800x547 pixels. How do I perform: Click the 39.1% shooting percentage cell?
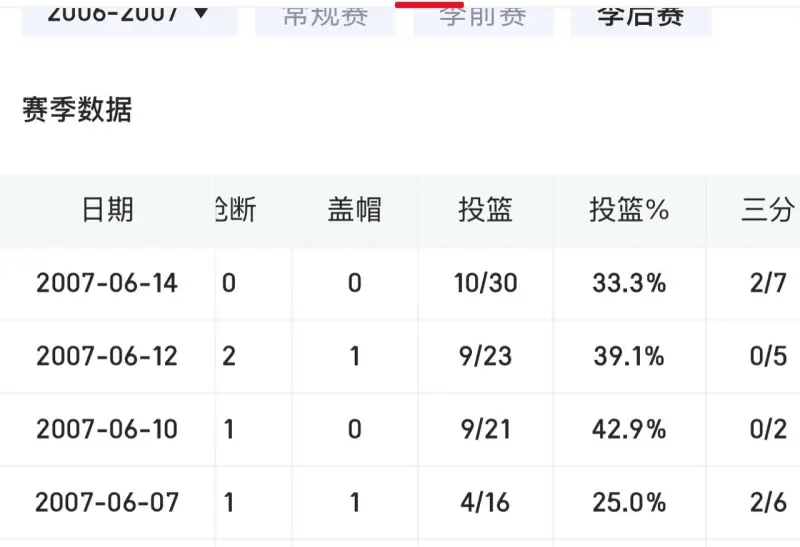point(629,356)
